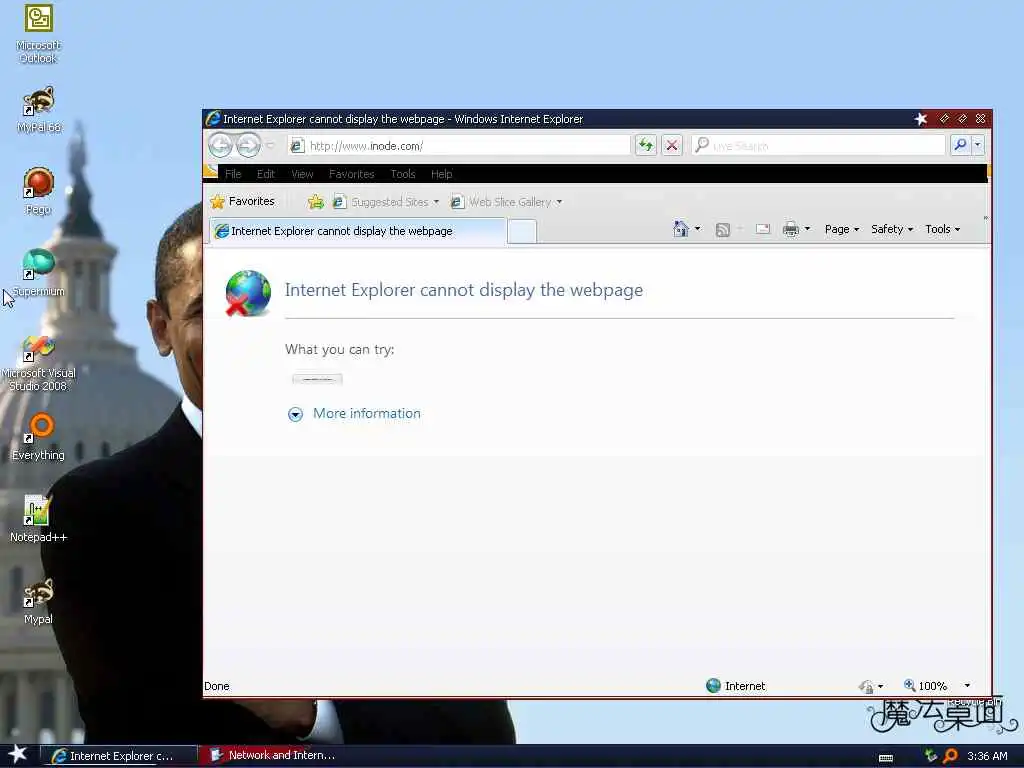This screenshot has width=1024, height=768.
Task: Launch Supermium desktop shortcut
Action: tap(39, 273)
